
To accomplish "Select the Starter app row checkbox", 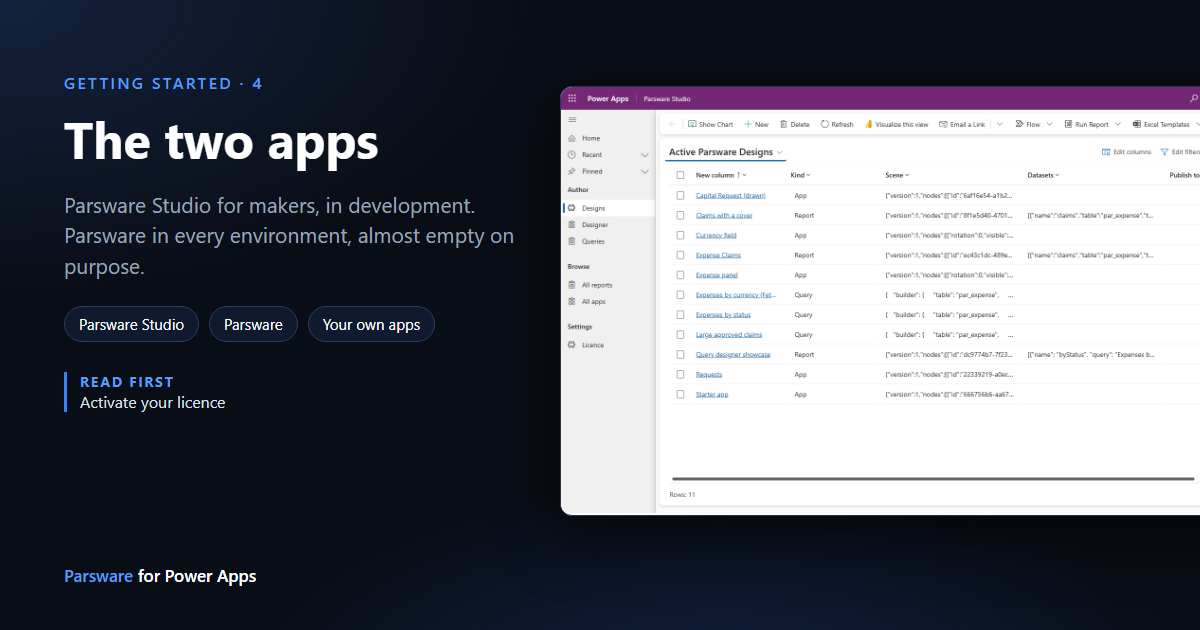I will 680,395.
